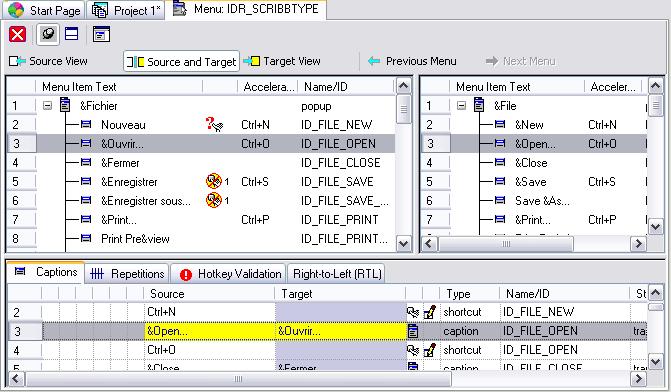Select Print Pre&view in source menu
Viewport: 671px width, 392px height.
135,239
